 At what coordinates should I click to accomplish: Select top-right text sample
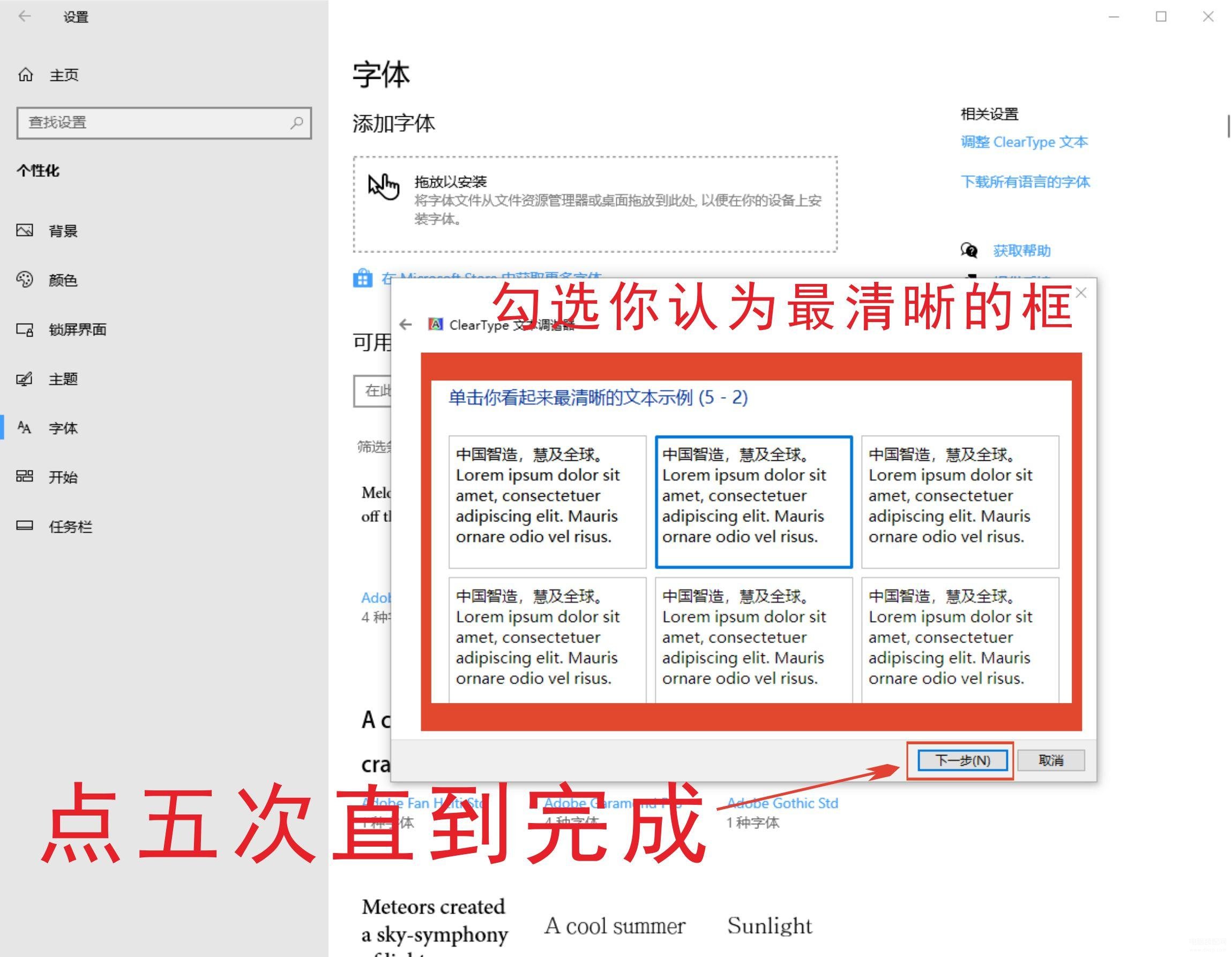(960, 502)
